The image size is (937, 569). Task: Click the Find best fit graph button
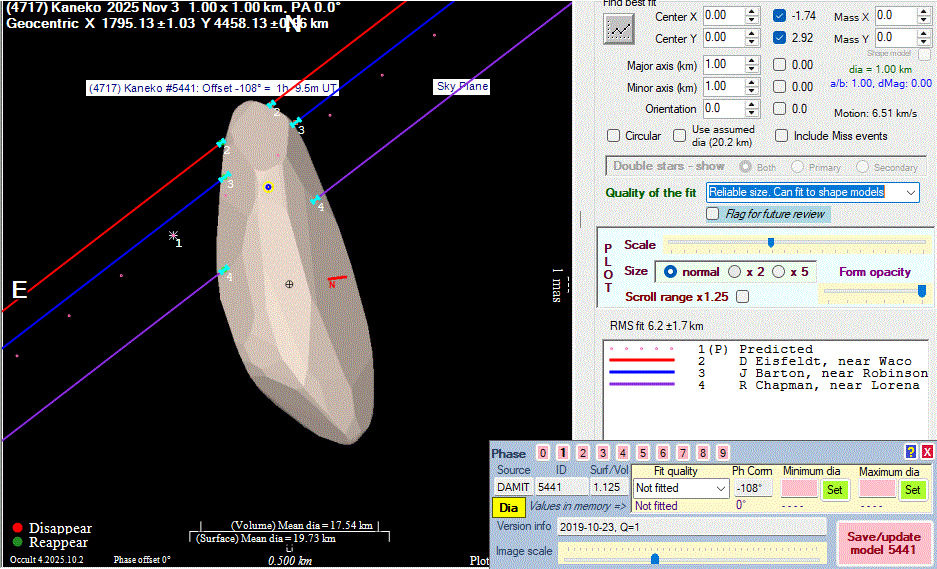[x=620, y=29]
